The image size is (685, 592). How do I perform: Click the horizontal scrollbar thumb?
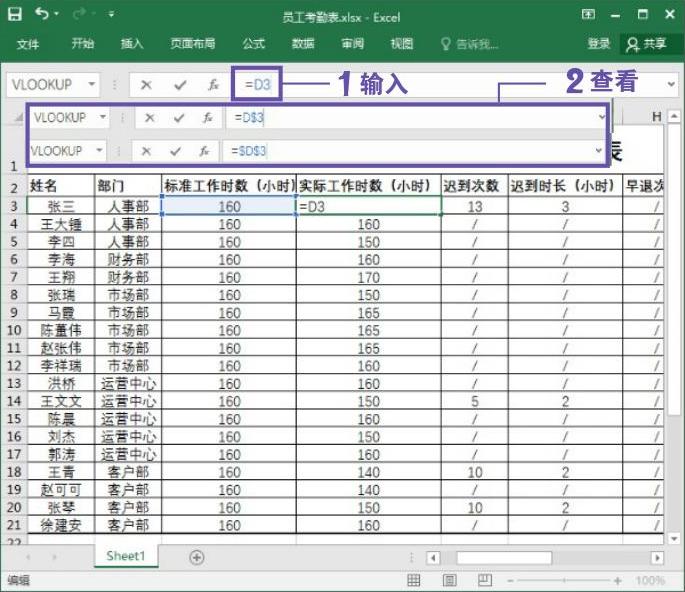click(504, 558)
